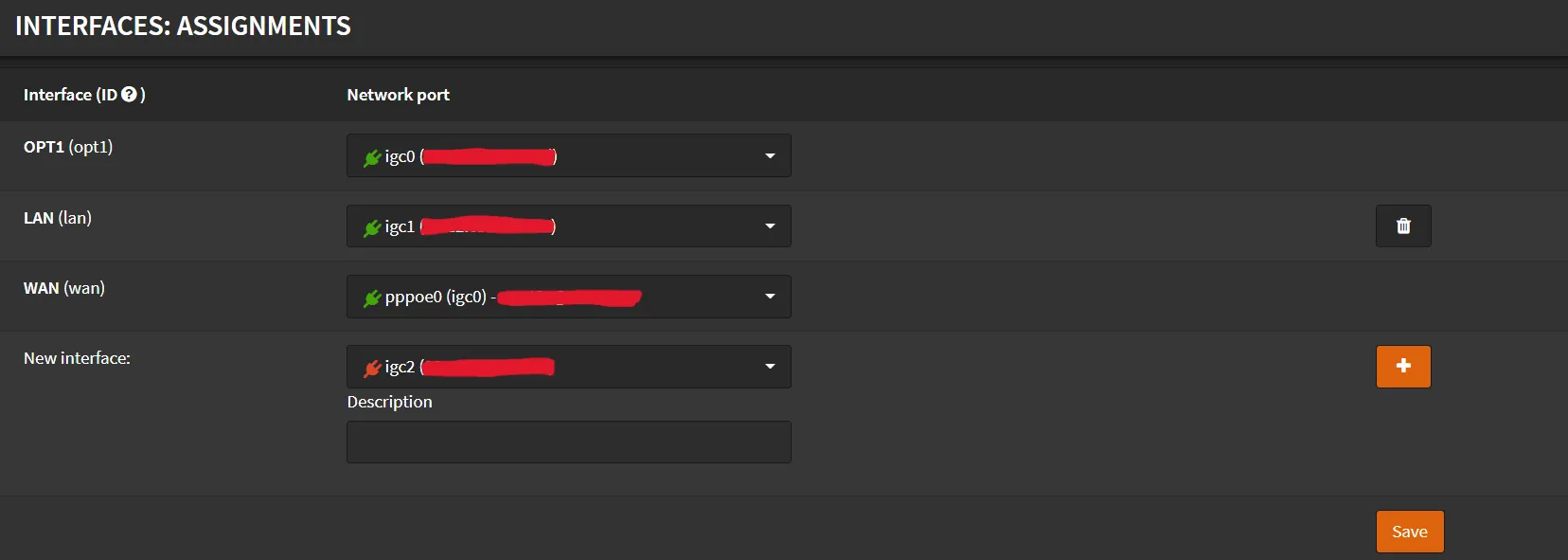Screen dimensions: 1568x560
Task: Add new interface with the plus button
Action: coord(1403,366)
